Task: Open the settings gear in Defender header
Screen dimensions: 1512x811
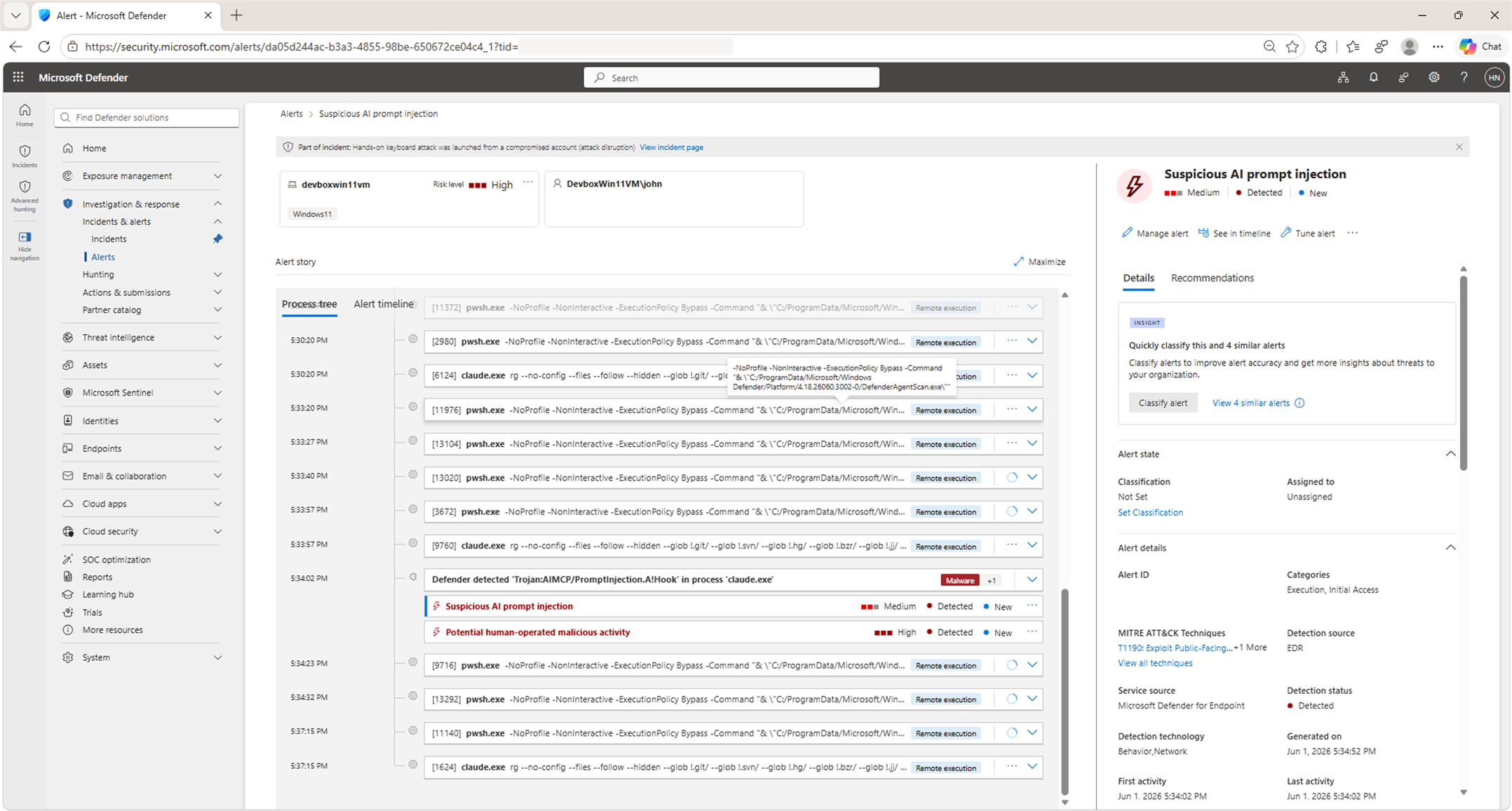Action: click(x=1433, y=77)
